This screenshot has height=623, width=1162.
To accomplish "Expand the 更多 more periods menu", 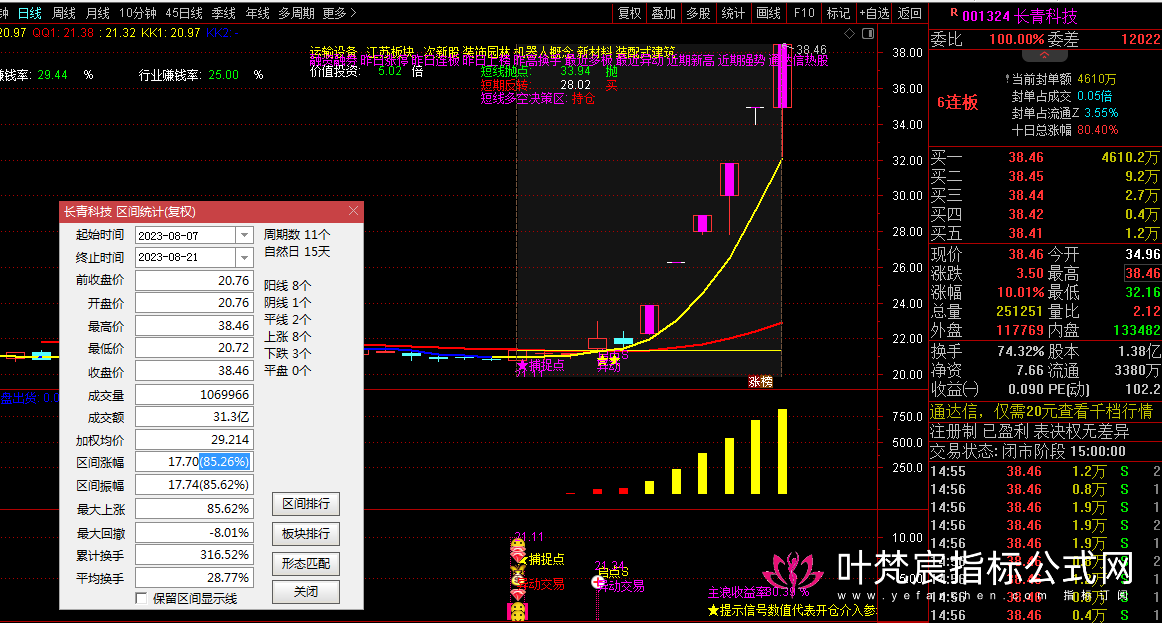I will pyautogui.click(x=339, y=13).
